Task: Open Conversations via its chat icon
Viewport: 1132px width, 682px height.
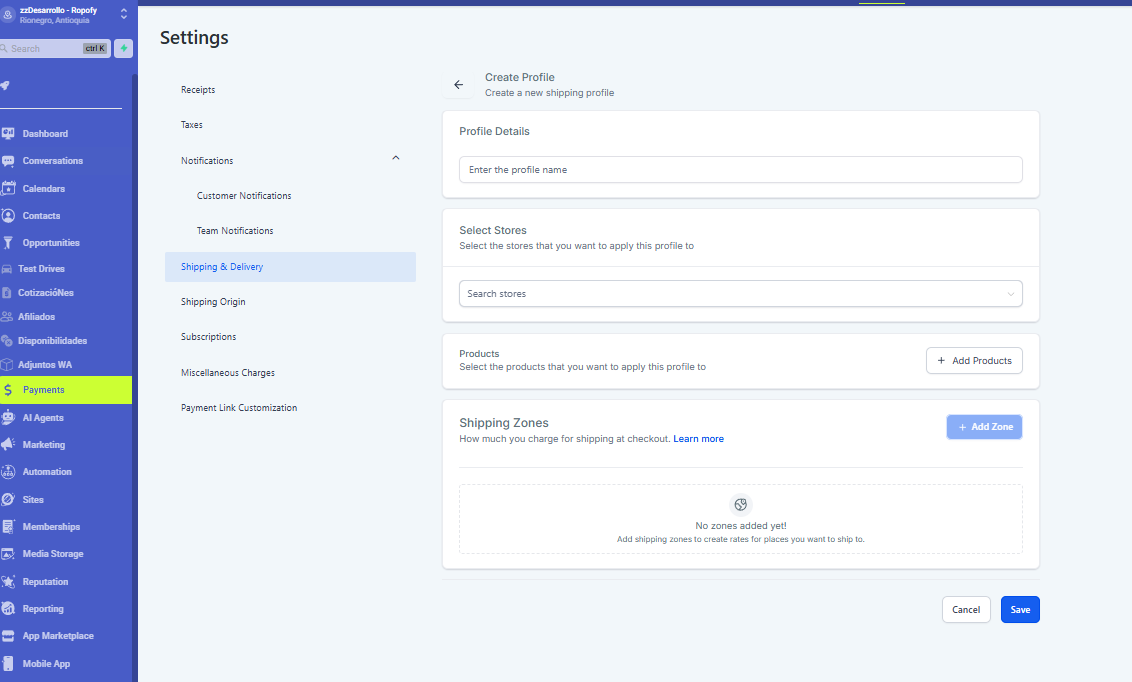Action: [8, 161]
